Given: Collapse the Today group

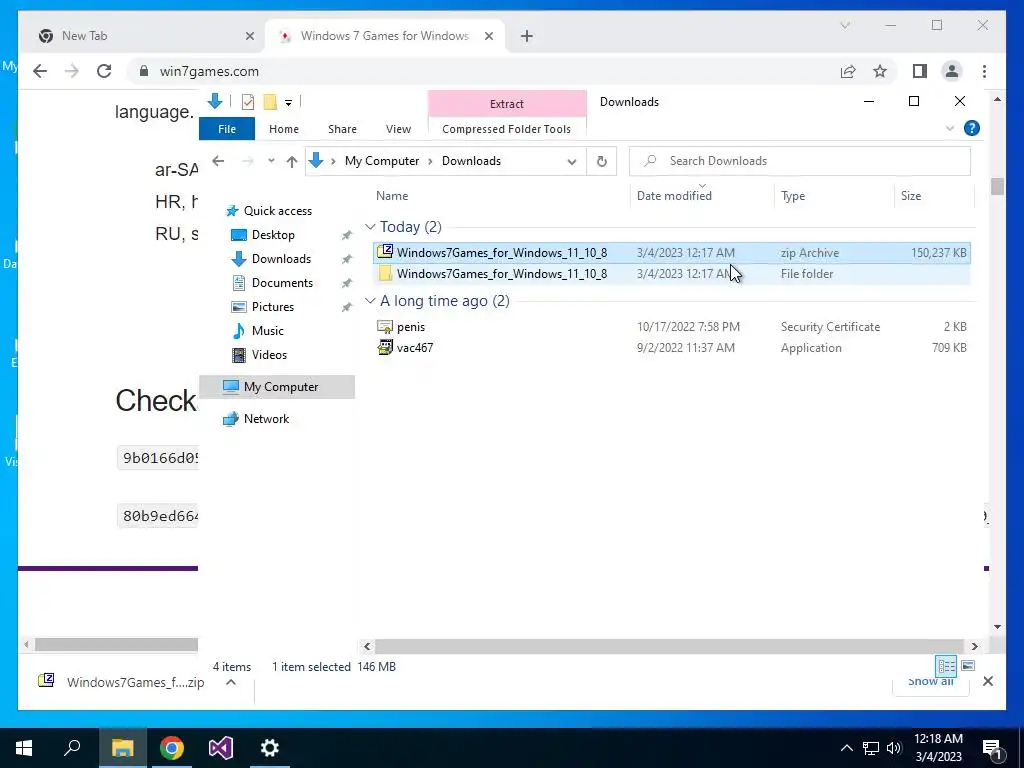Looking at the screenshot, I should (370, 227).
